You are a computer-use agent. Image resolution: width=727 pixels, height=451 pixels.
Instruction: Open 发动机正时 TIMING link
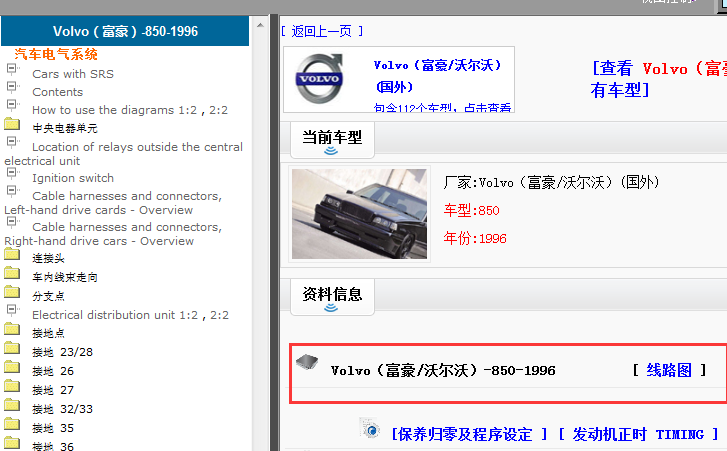point(638,435)
